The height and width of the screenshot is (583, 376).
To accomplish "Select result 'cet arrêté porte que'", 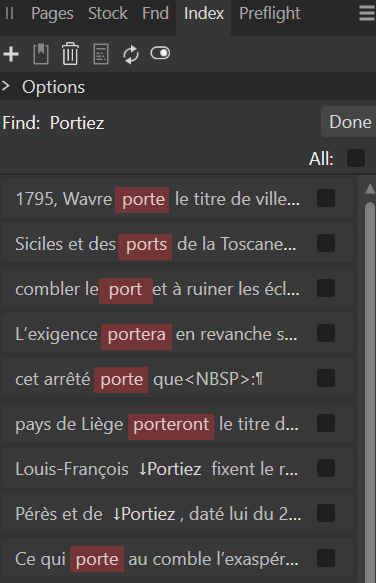I will (177, 378).
